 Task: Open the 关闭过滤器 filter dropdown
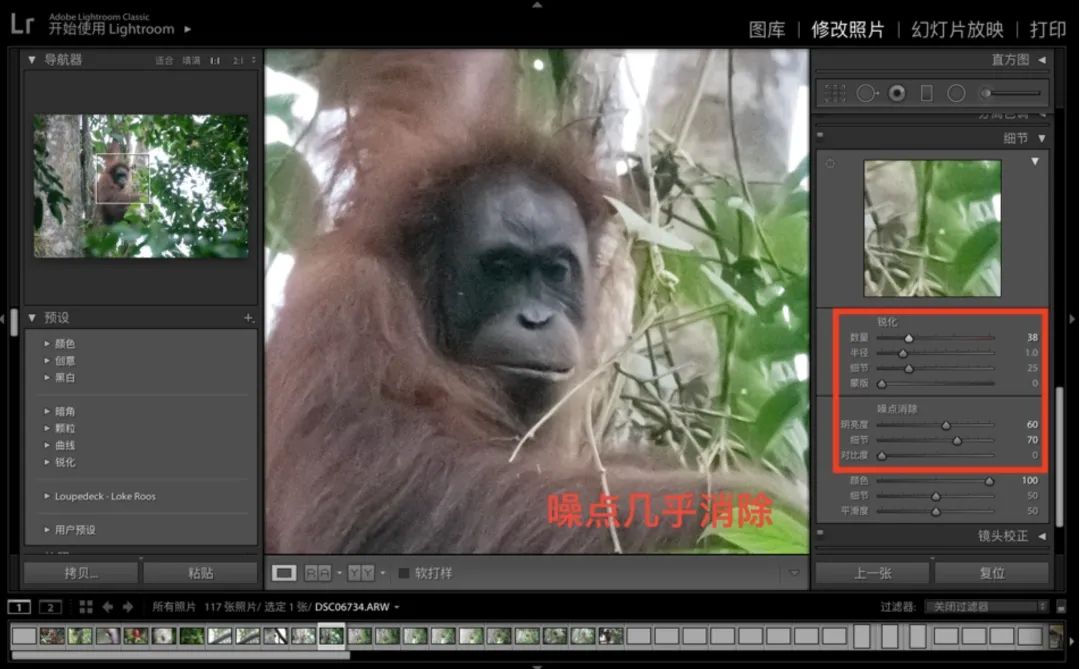pos(985,607)
